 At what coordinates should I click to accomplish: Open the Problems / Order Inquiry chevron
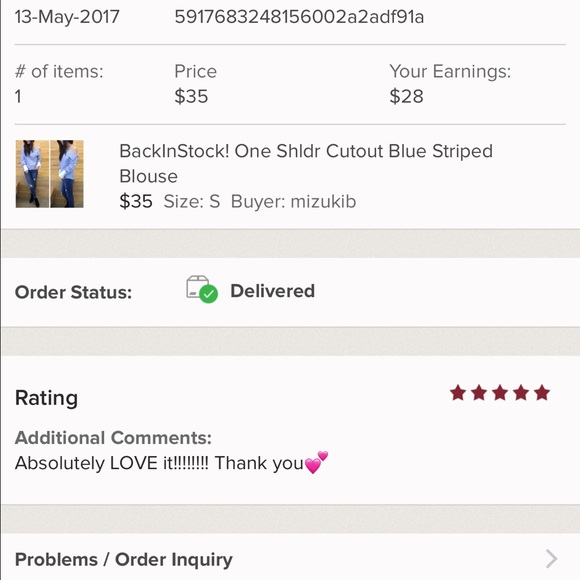(552, 559)
